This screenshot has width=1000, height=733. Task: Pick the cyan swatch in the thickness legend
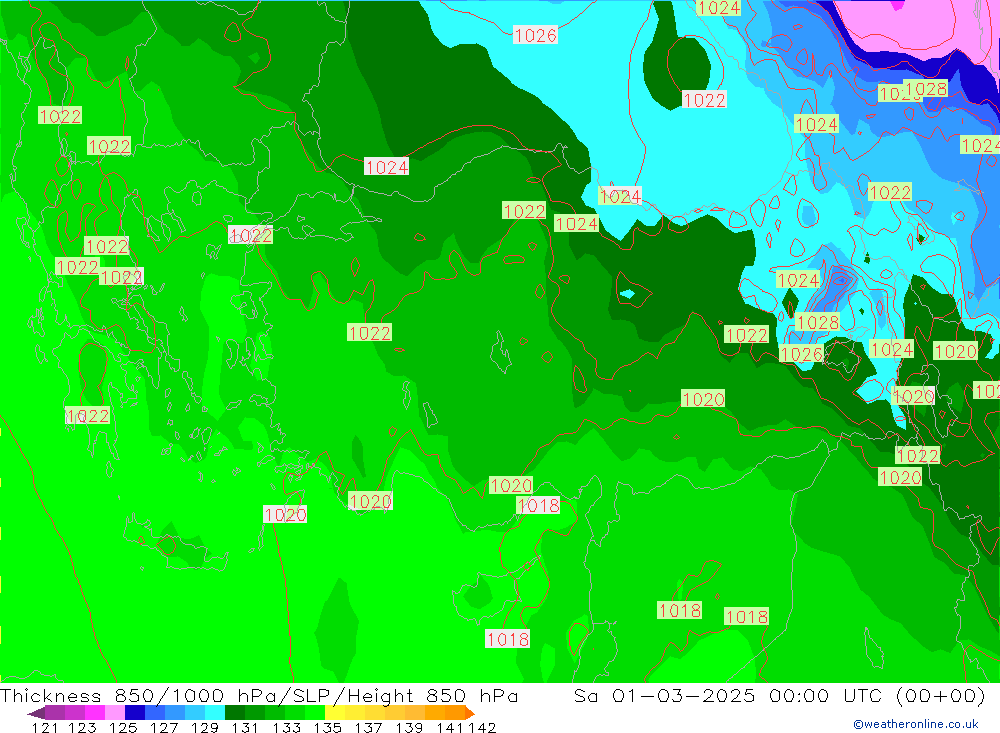coord(215,713)
